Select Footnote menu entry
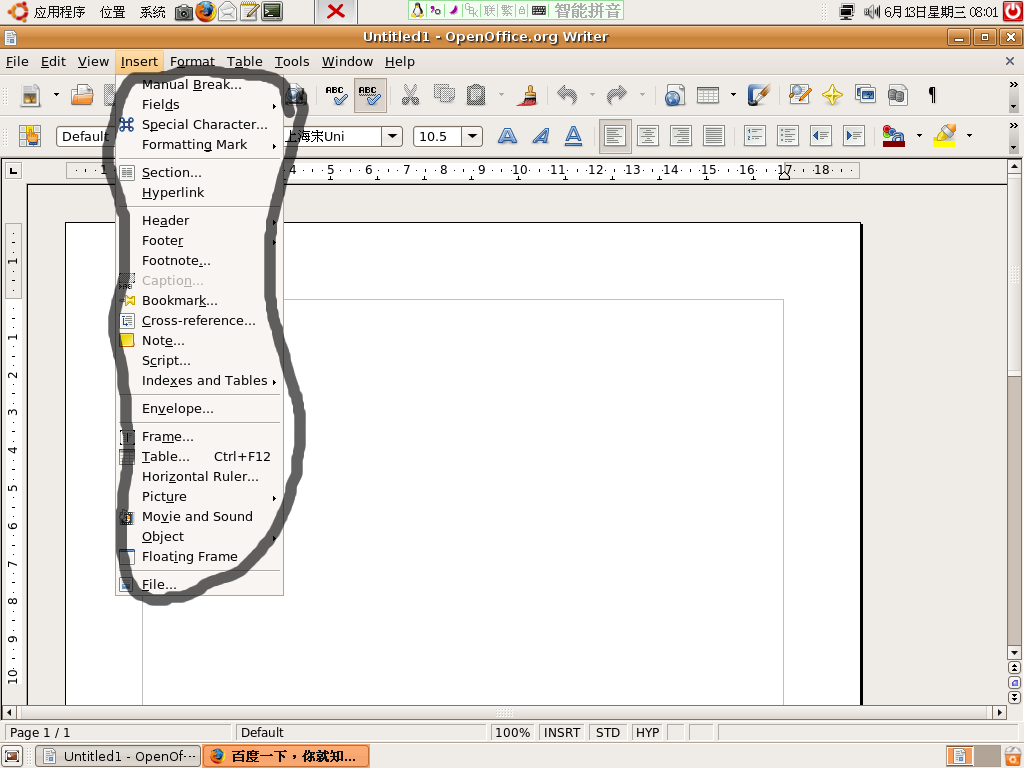This screenshot has width=1024, height=768. tap(200, 261)
